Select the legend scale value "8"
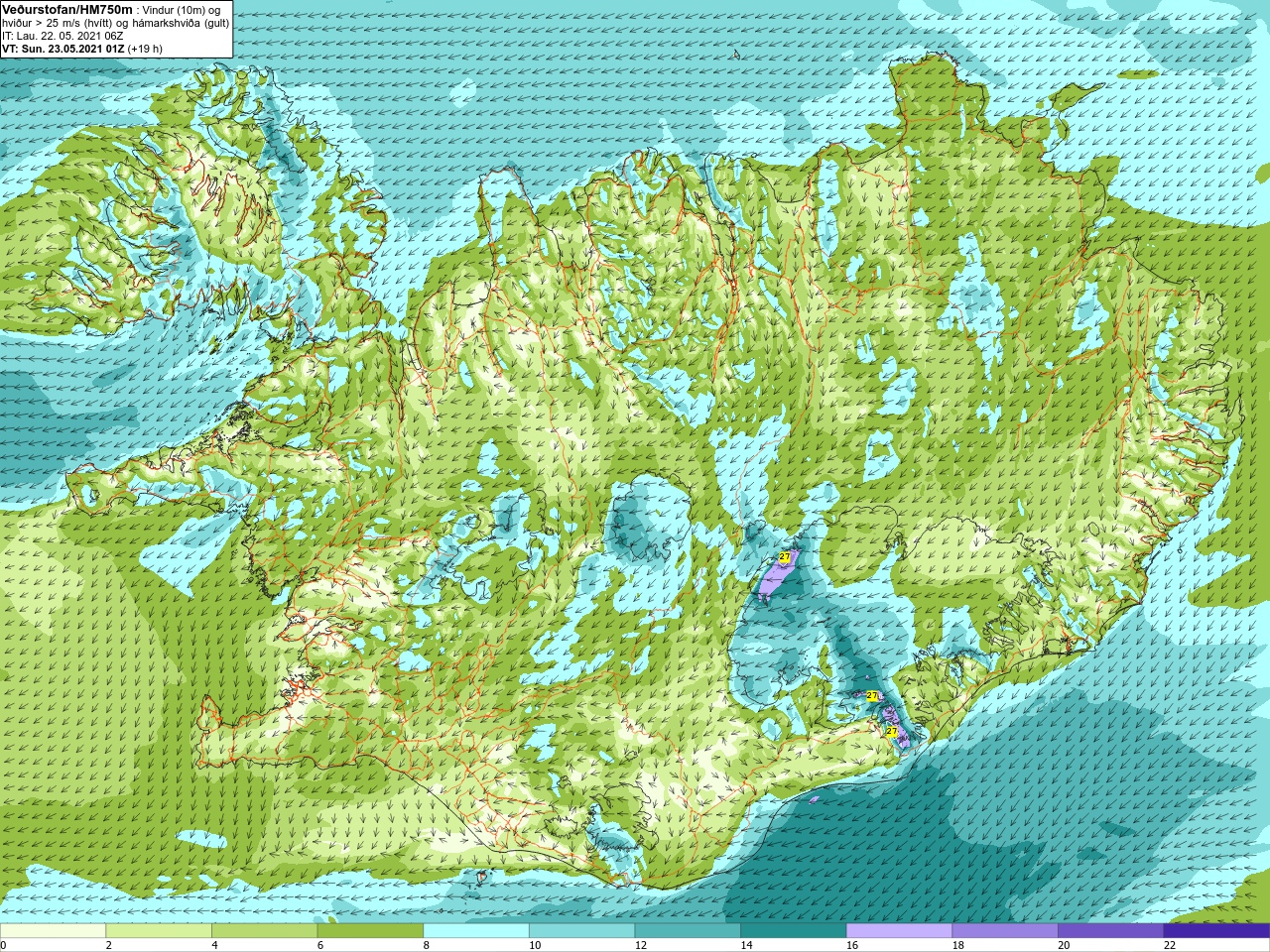Image resolution: width=1270 pixels, height=952 pixels. pyautogui.click(x=427, y=945)
